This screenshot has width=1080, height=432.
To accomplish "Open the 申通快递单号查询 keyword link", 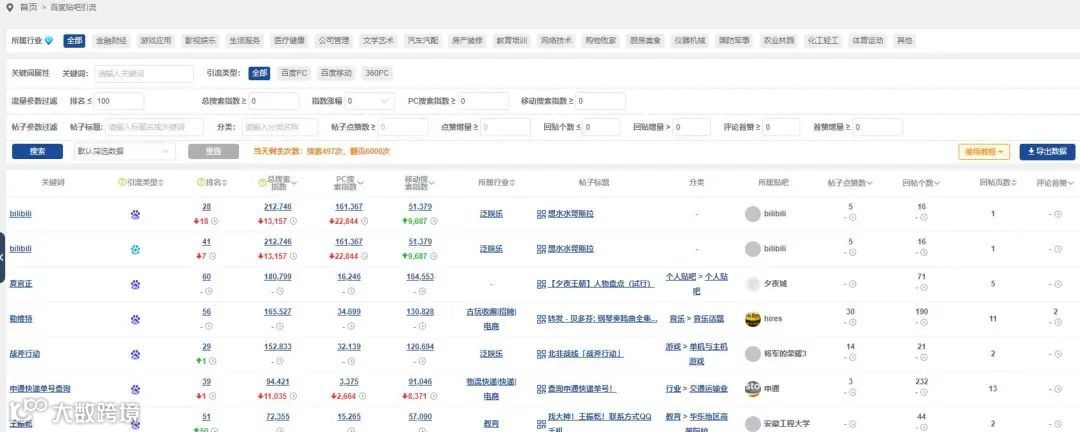I will point(40,389).
